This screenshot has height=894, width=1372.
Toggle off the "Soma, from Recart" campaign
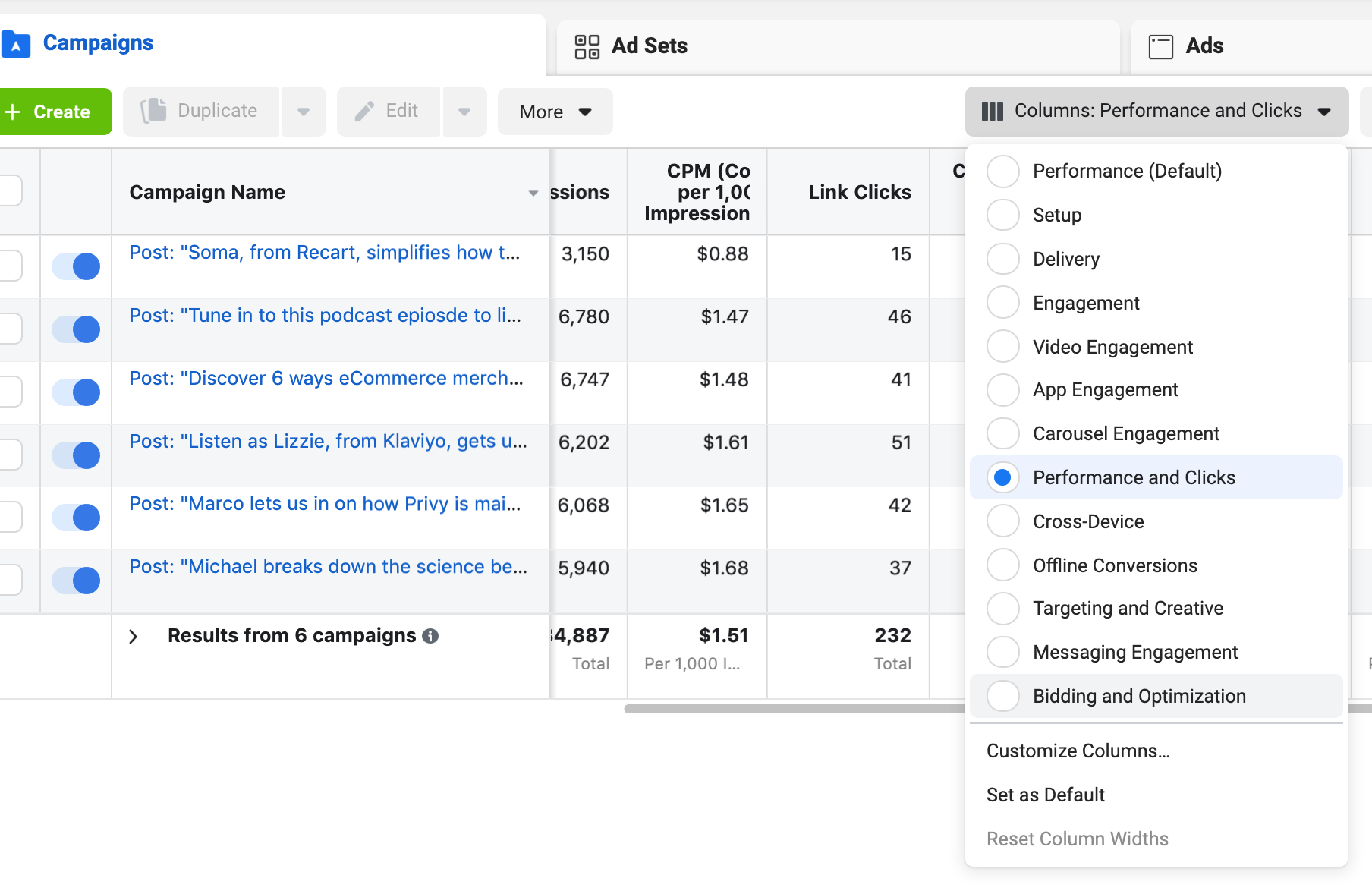point(76,266)
